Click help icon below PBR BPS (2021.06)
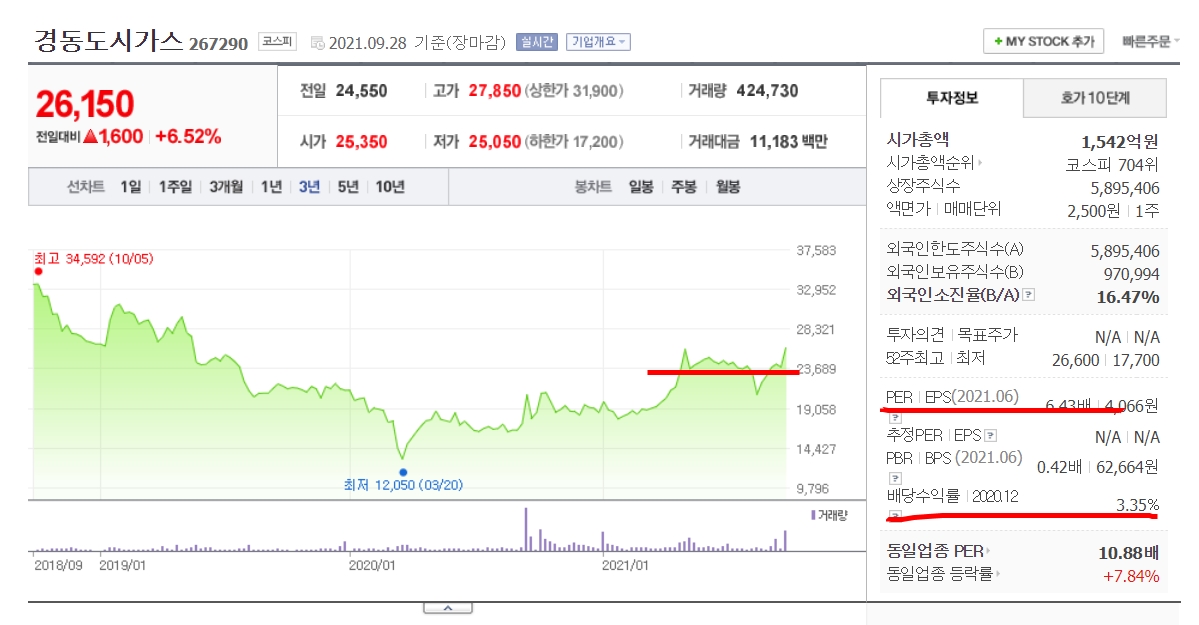1199x625 pixels. pos(895,478)
